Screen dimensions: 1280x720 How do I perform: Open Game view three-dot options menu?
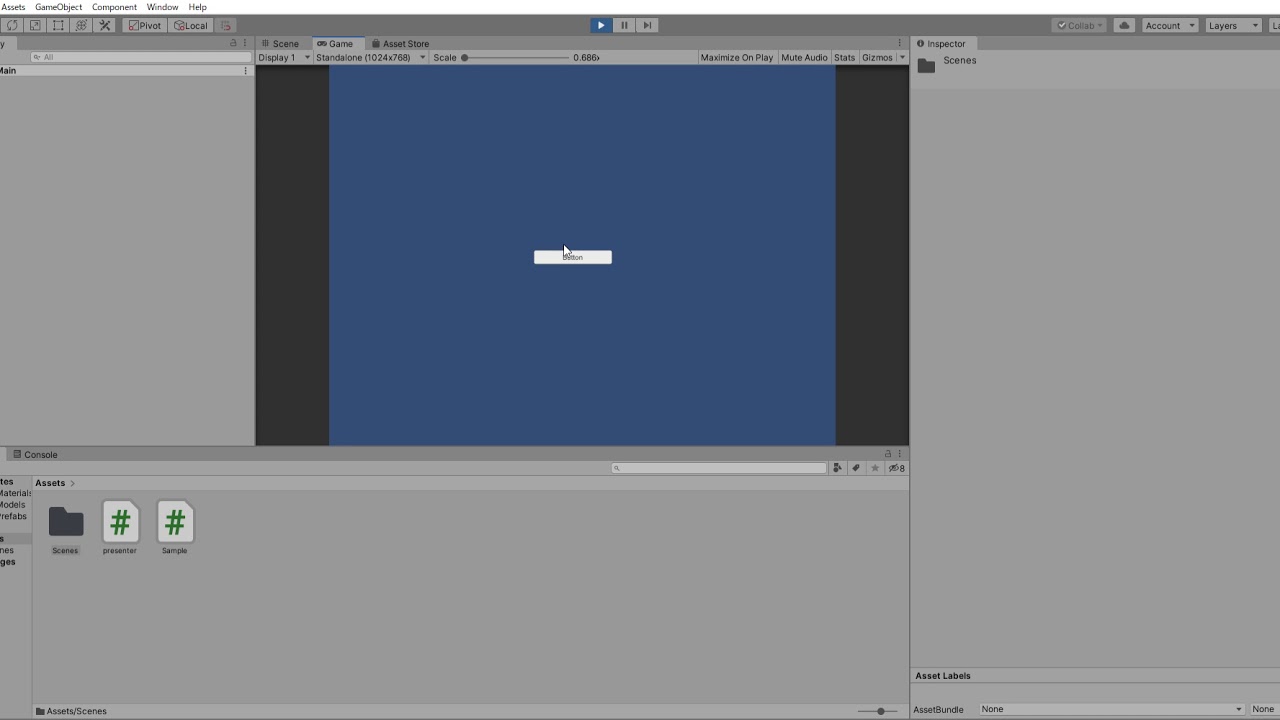coord(899,43)
